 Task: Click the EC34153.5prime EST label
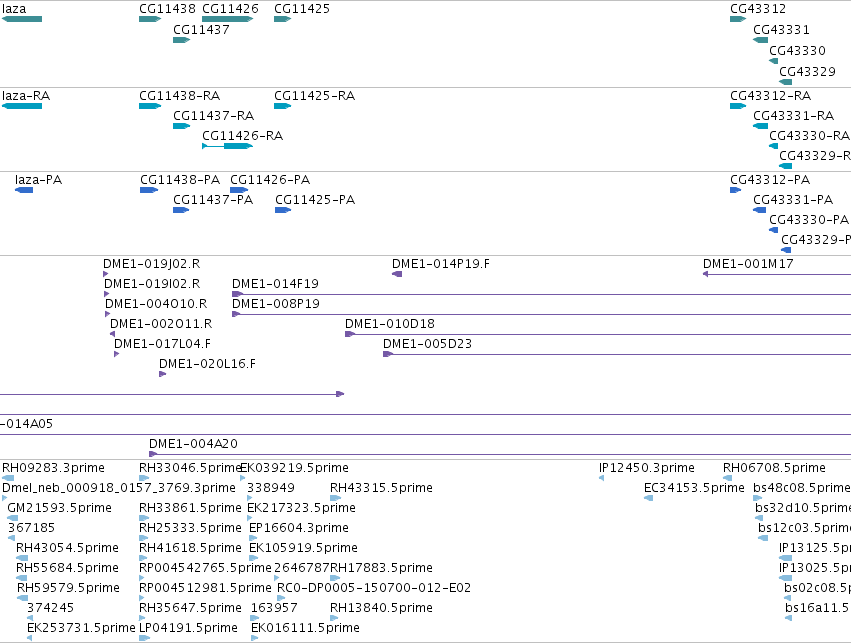click(694, 488)
